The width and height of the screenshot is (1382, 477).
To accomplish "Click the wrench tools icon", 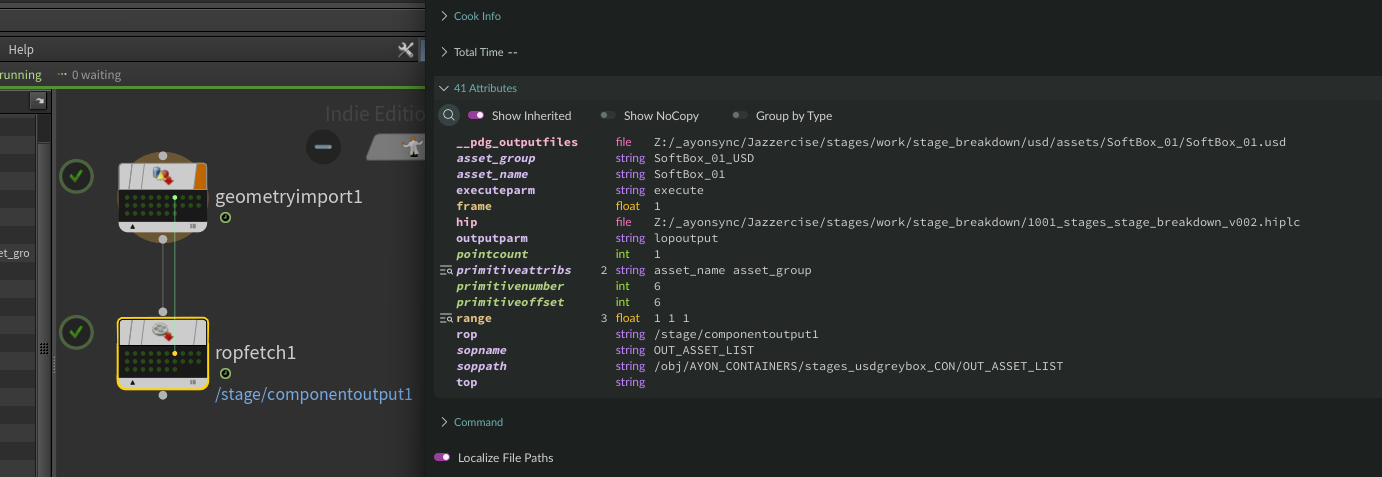I will [405, 50].
